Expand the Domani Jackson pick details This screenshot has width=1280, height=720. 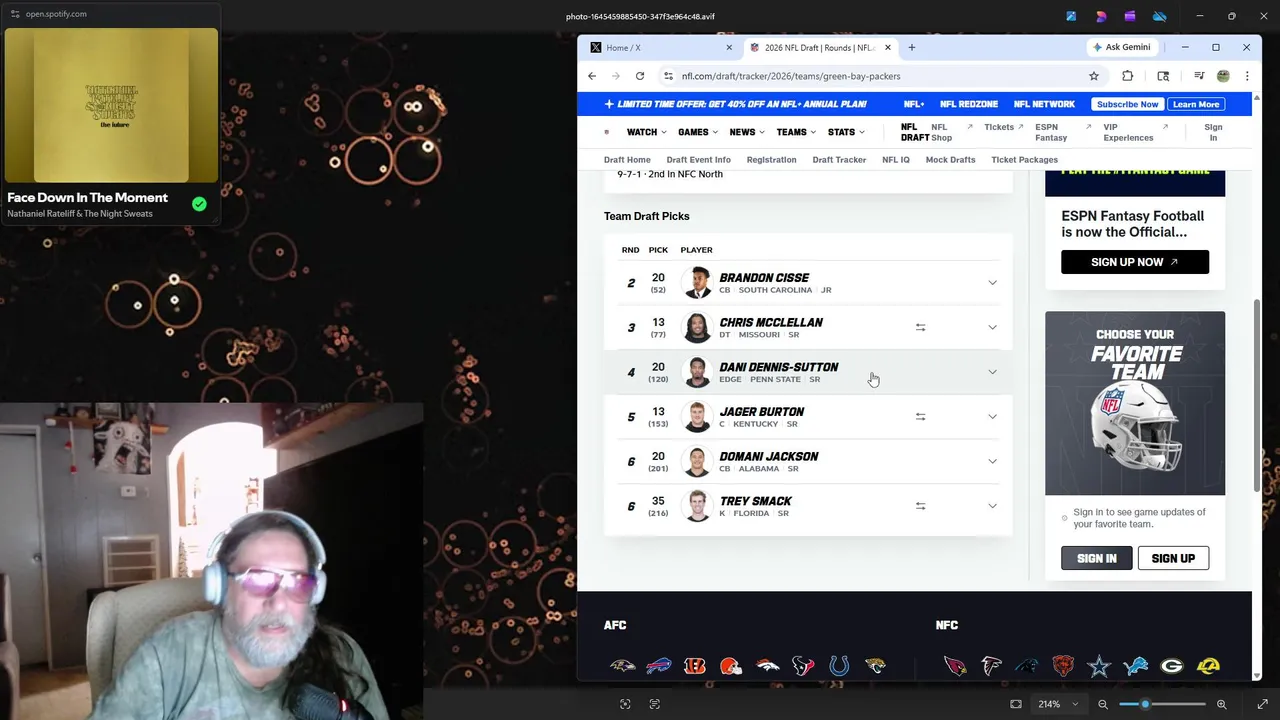992,461
